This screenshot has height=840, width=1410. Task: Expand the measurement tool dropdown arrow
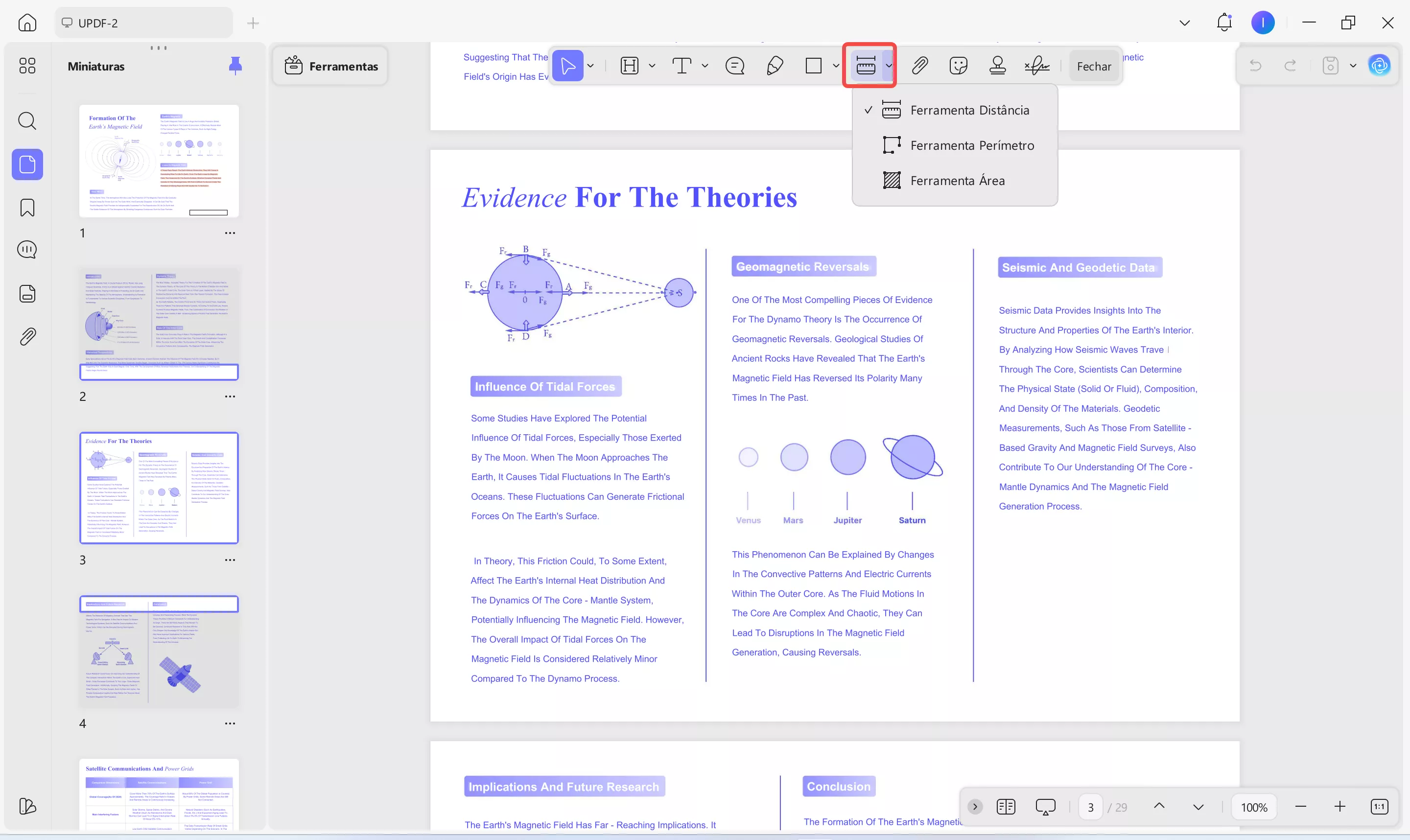point(889,66)
